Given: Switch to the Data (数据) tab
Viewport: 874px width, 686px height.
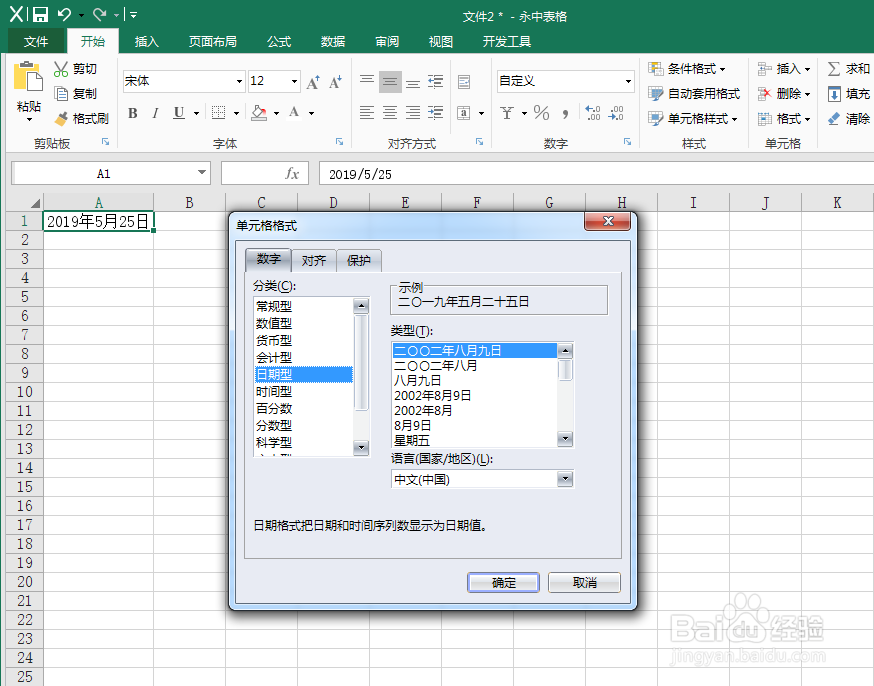Looking at the screenshot, I should [x=333, y=41].
